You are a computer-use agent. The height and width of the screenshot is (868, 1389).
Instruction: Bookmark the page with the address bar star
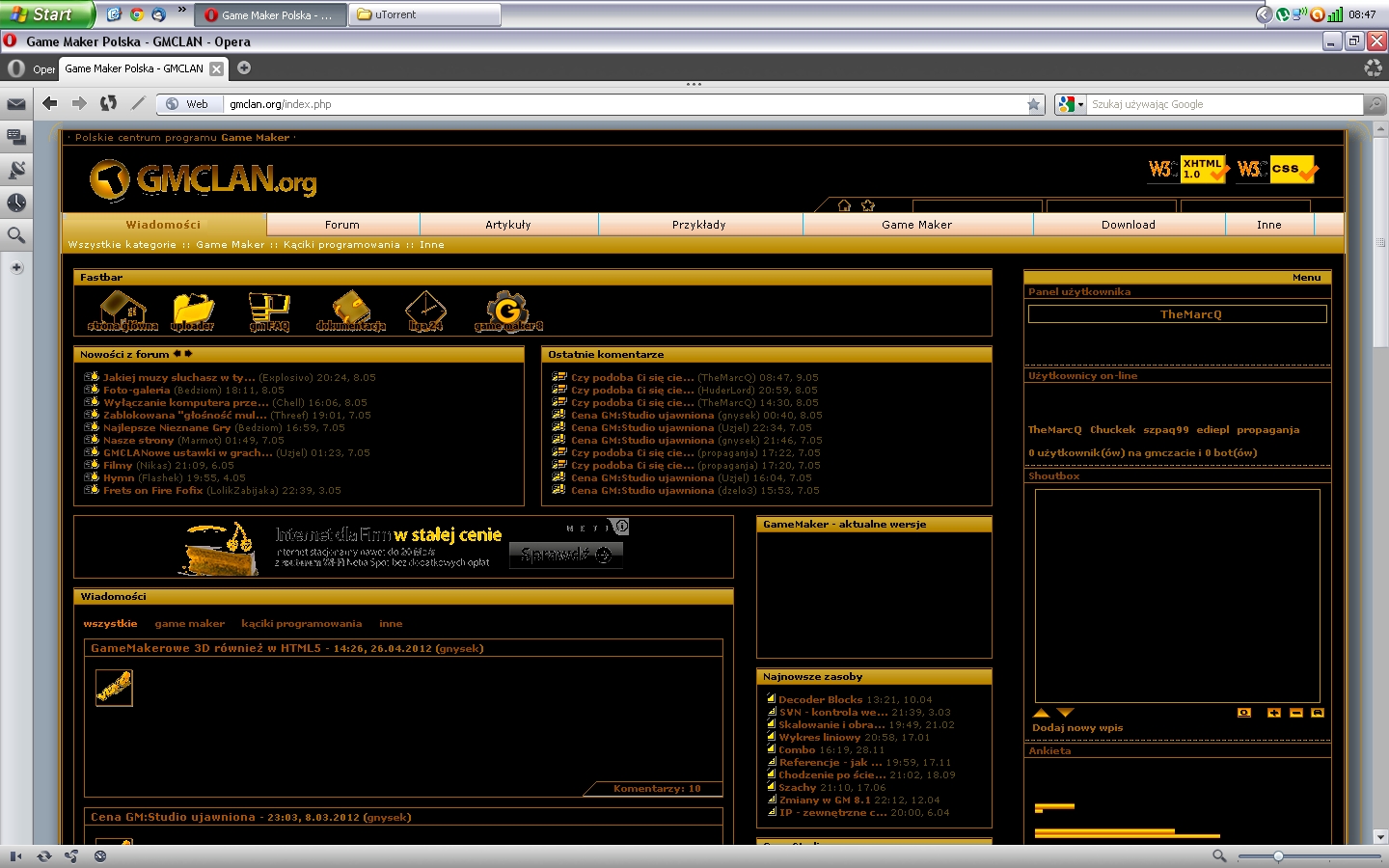1034,104
